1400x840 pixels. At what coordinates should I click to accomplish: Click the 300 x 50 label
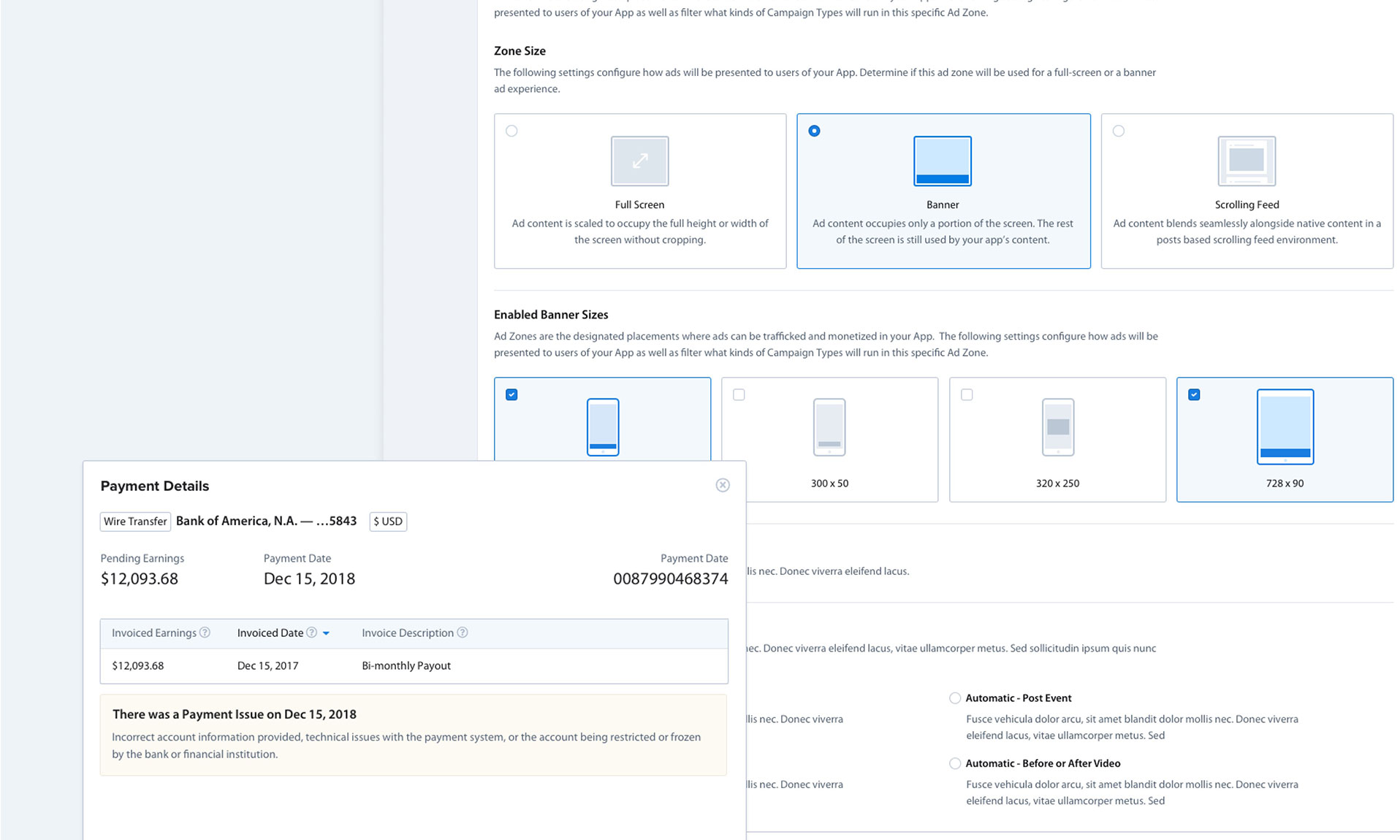829,484
